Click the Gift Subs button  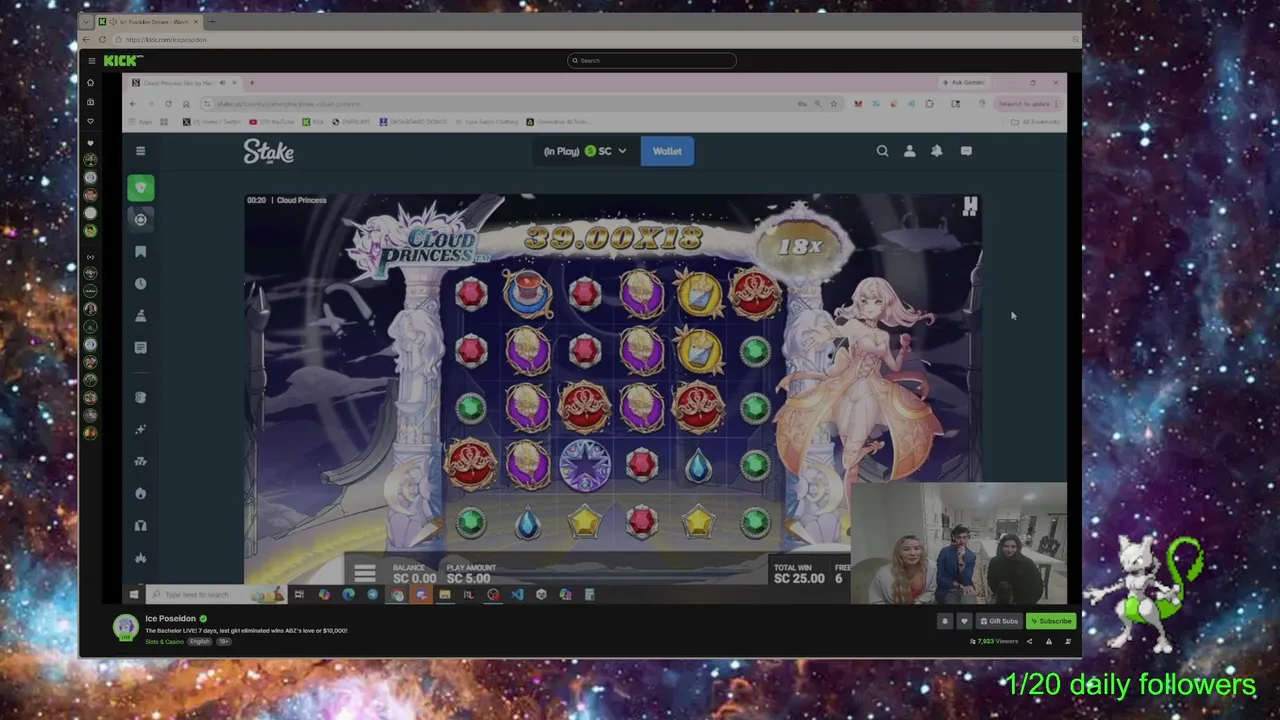[999, 621]
